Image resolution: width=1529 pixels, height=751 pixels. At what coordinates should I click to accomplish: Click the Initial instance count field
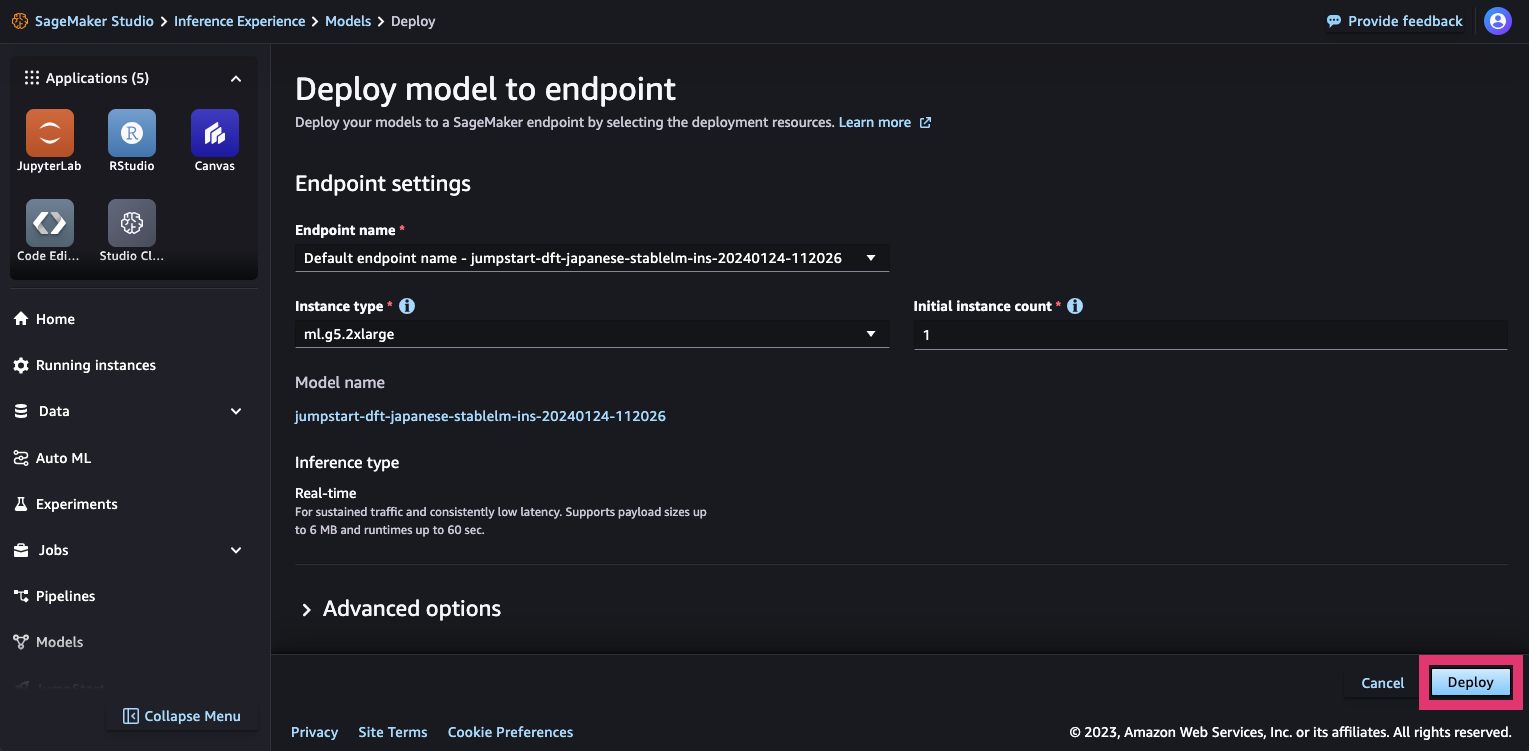pyautogui.click(x=1210, y=334)
